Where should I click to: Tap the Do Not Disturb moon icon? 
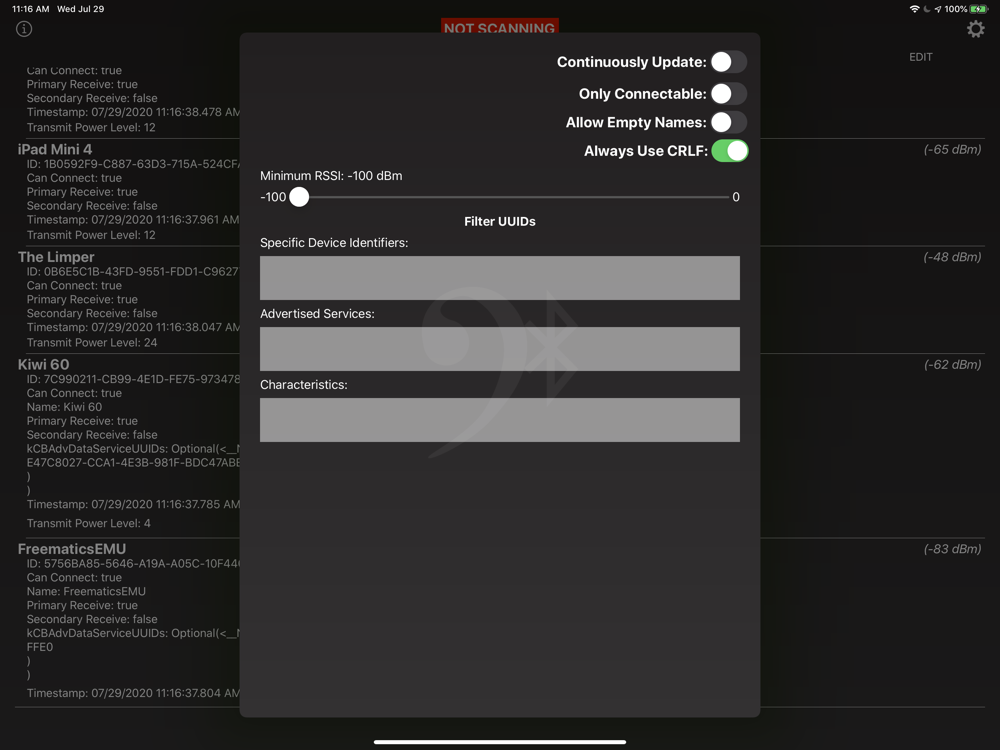point(927,9)
